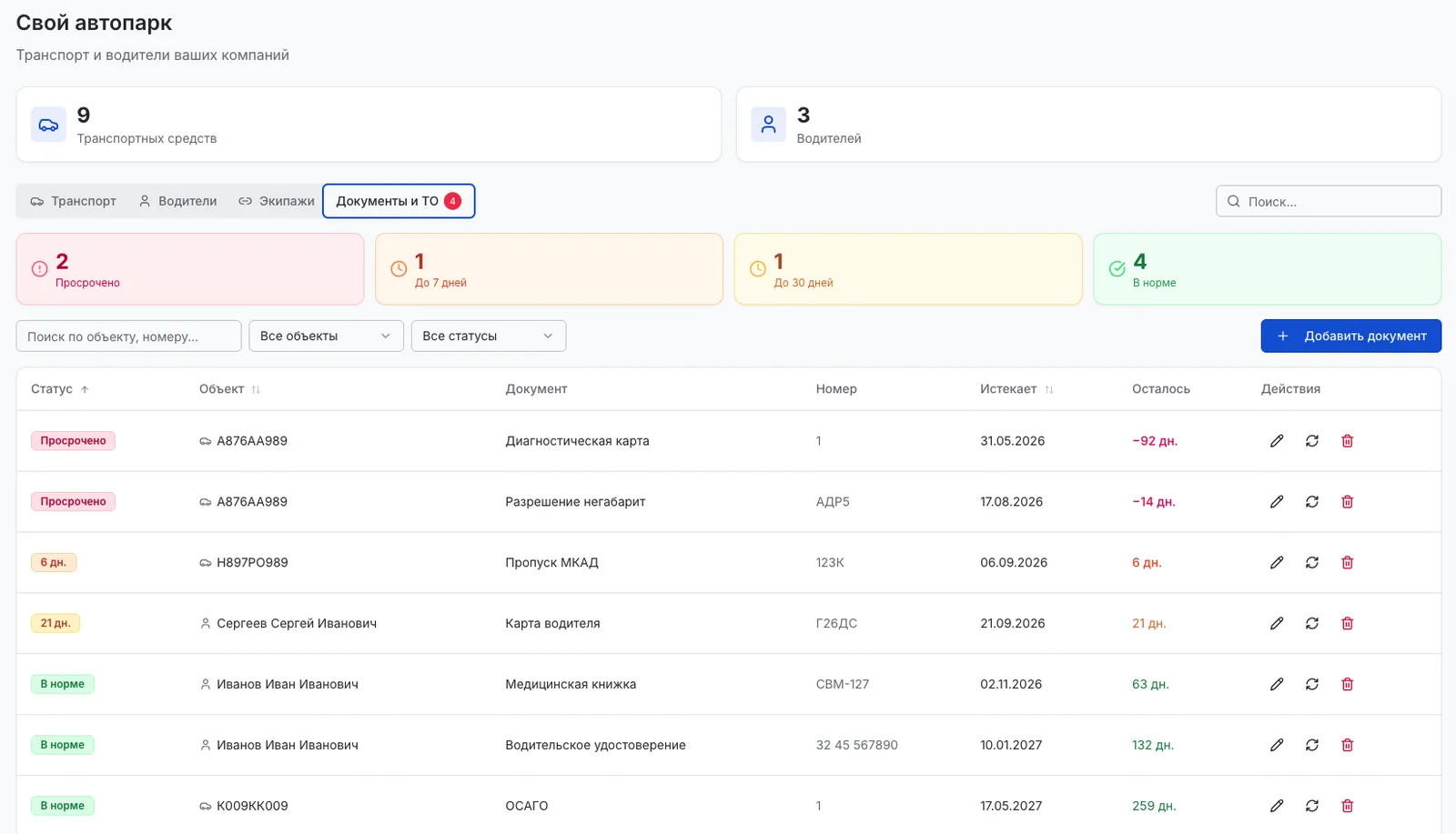The image size is (1456, 834).
Task: Delete the ОСАГО document
Action: [x=1348, y=807]
